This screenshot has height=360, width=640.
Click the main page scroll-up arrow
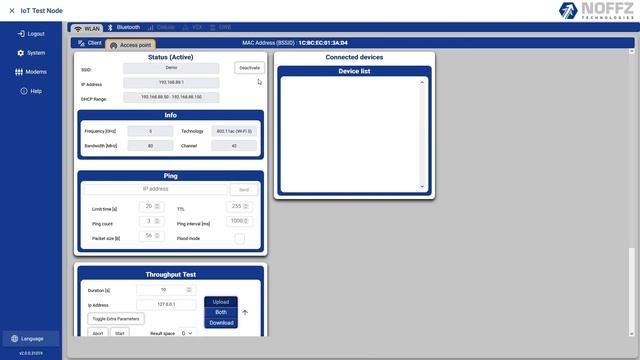pyautogui.click(x=632, y=51)
